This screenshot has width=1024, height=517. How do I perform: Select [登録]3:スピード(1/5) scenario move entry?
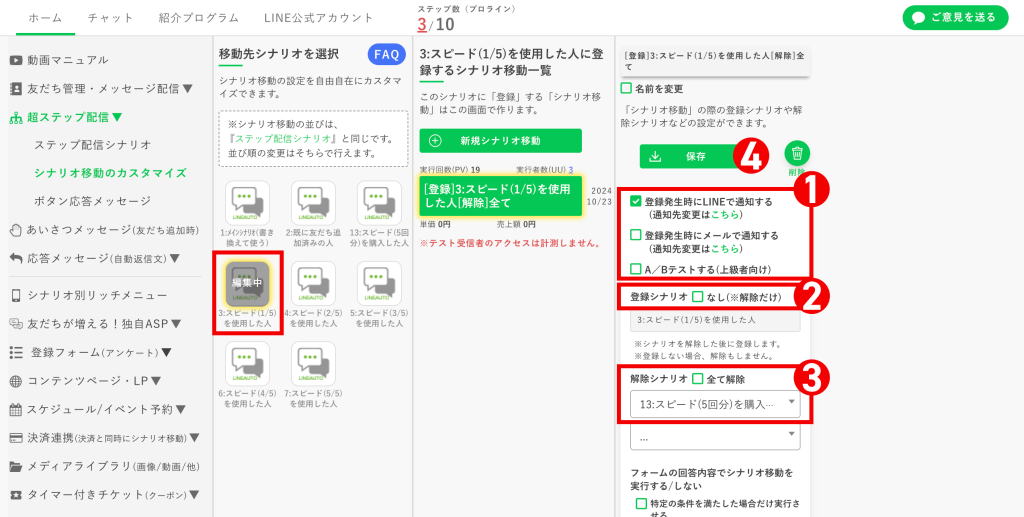[500, 196]
